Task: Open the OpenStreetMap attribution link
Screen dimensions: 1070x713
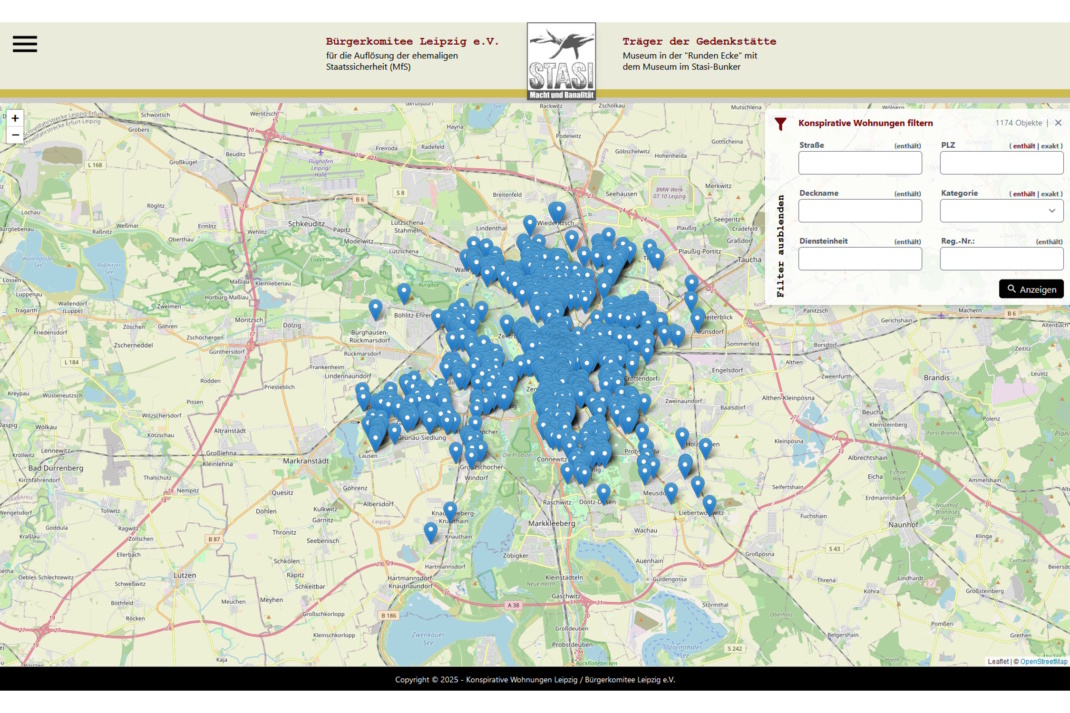Action: click(x=1043, y=661)
